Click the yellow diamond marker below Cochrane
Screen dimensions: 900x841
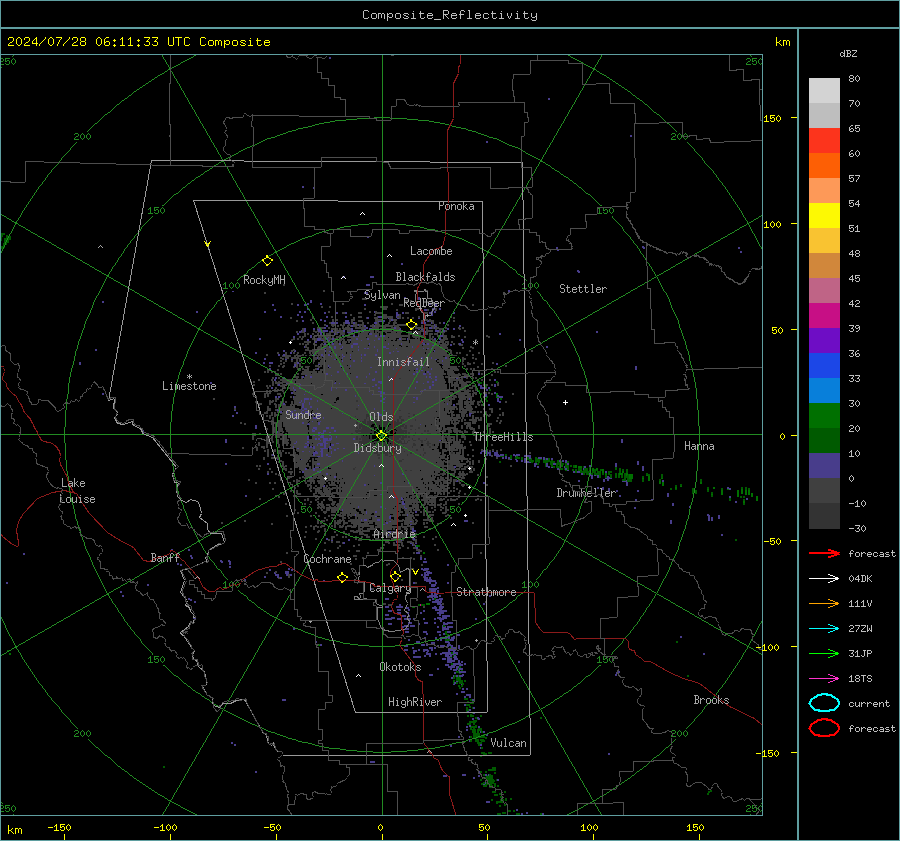pyautogui.click(x=342, y=577)
